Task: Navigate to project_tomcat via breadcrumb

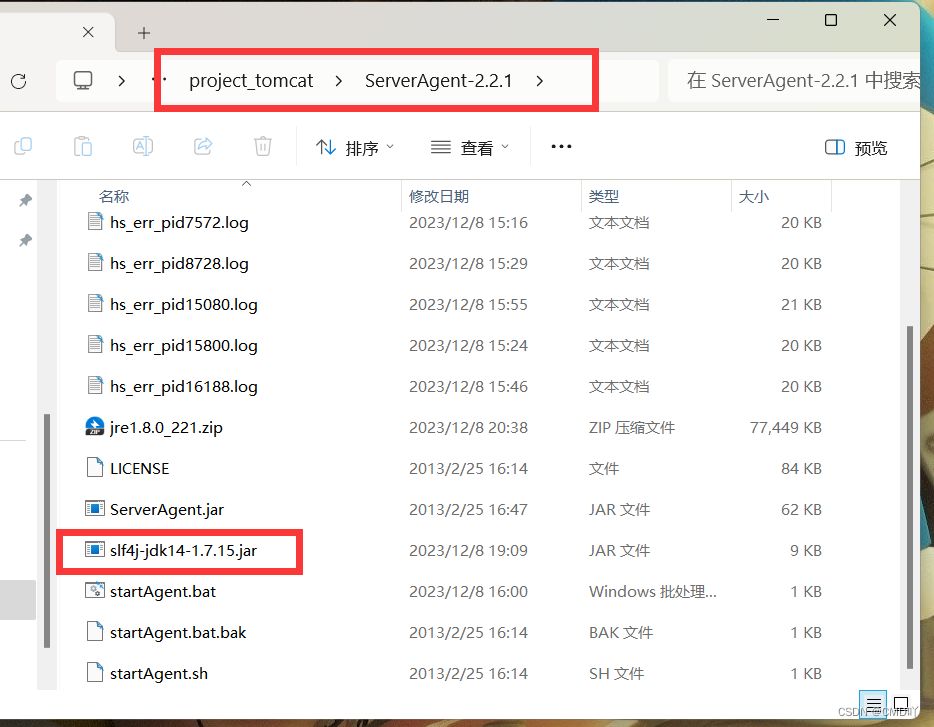Action: point(253,81)
